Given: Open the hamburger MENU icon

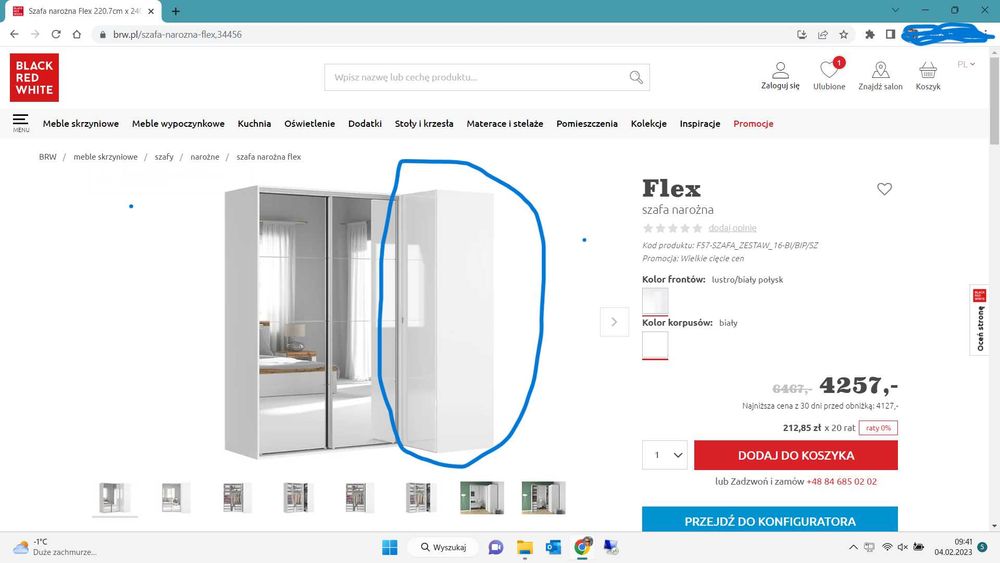Looking at the screenshot, I should click(x=20, y=122).
